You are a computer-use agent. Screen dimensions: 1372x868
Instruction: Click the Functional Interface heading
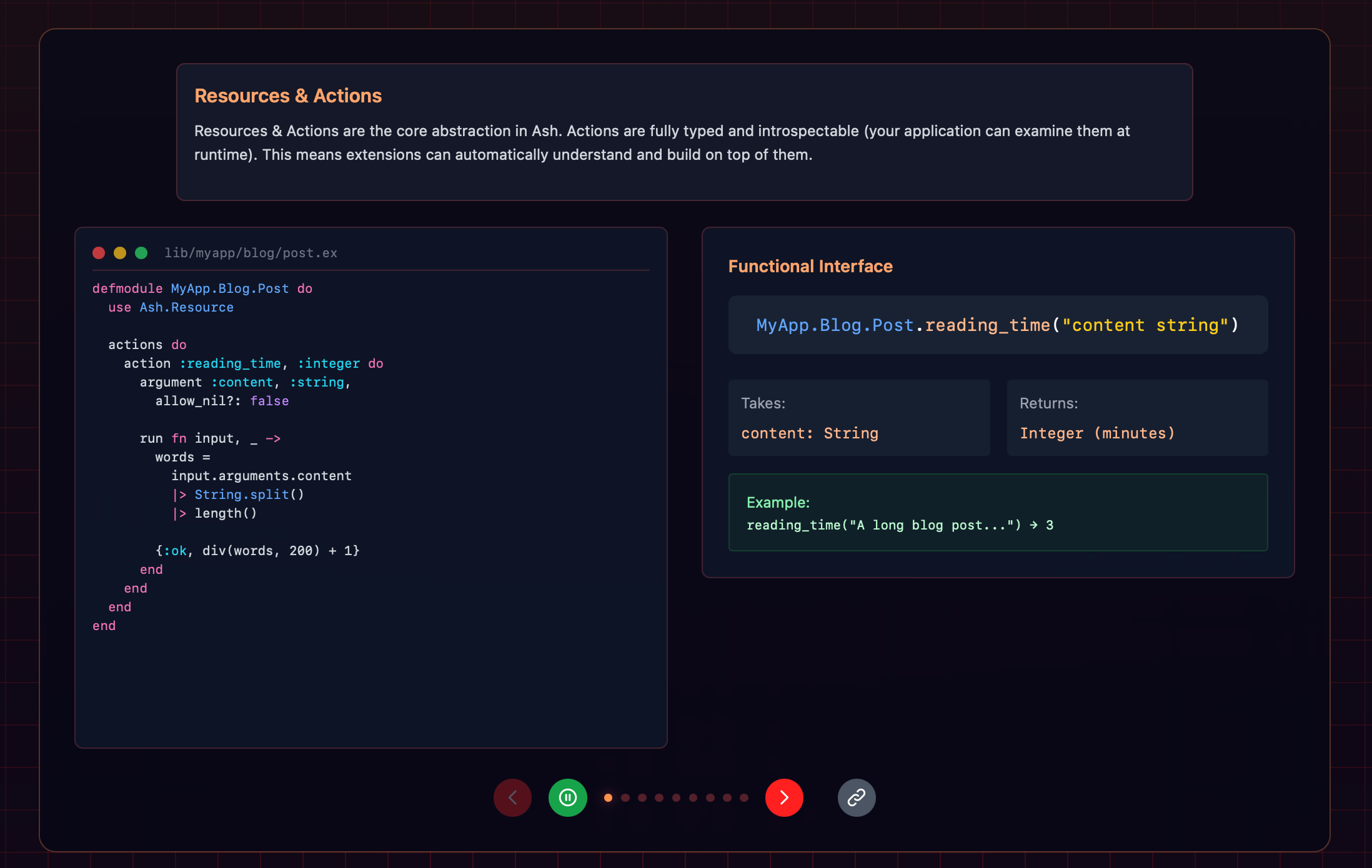pyautogui.click(x=810, y=267)
